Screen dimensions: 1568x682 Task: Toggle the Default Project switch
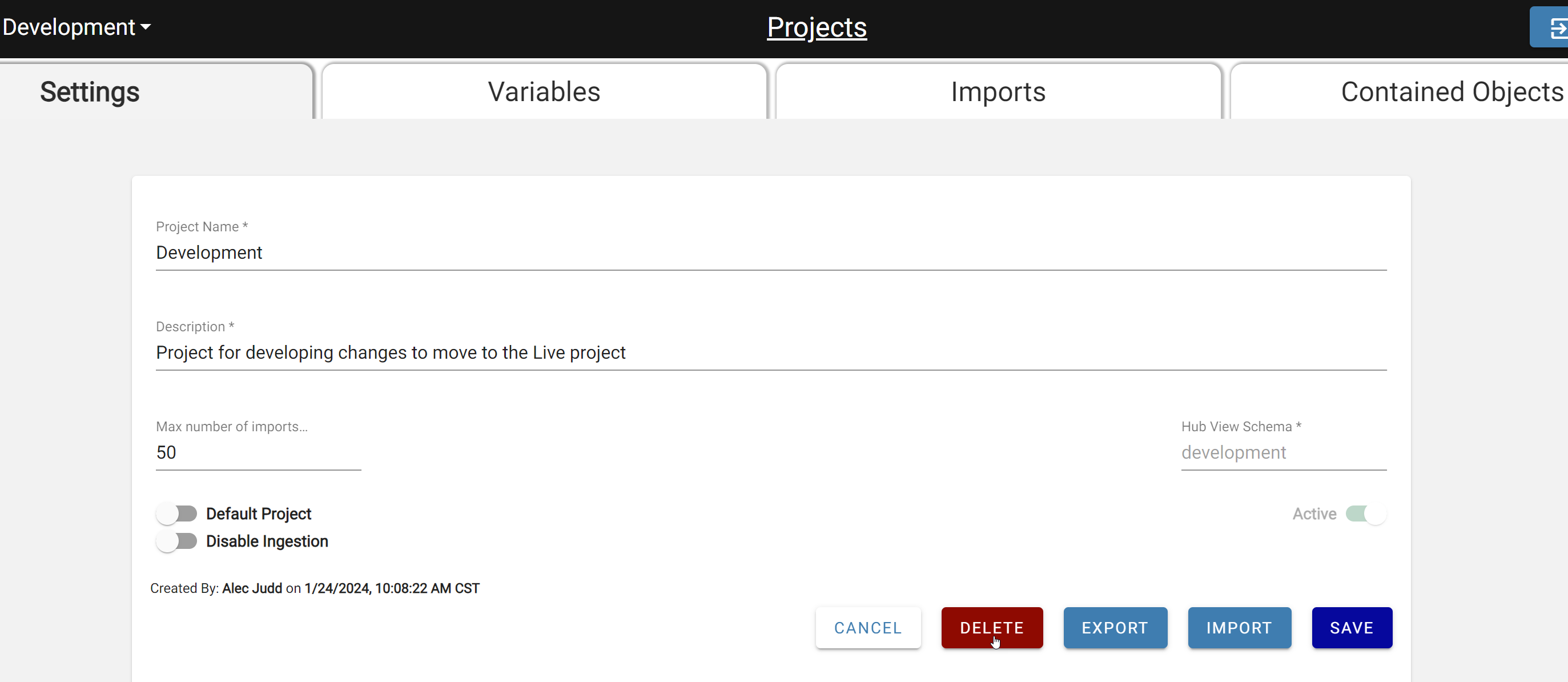[176, 513]
